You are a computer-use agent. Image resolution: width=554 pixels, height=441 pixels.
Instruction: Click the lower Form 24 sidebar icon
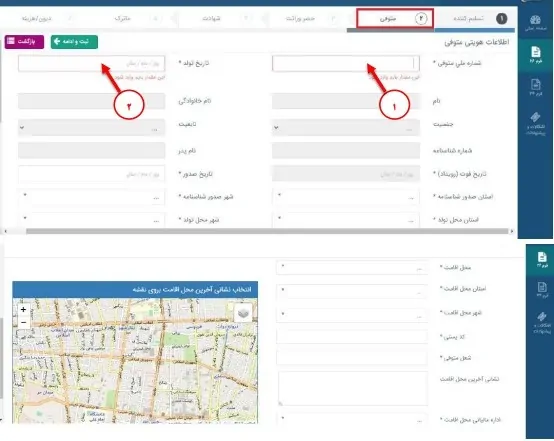pos(542,289)
